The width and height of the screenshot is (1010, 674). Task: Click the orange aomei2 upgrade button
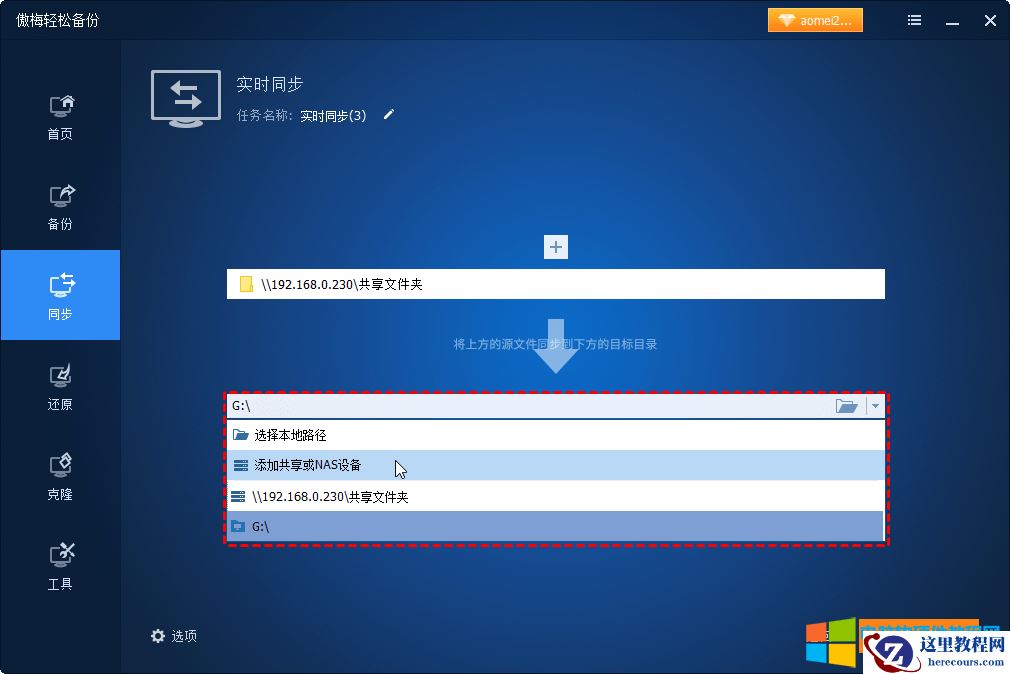814,19
